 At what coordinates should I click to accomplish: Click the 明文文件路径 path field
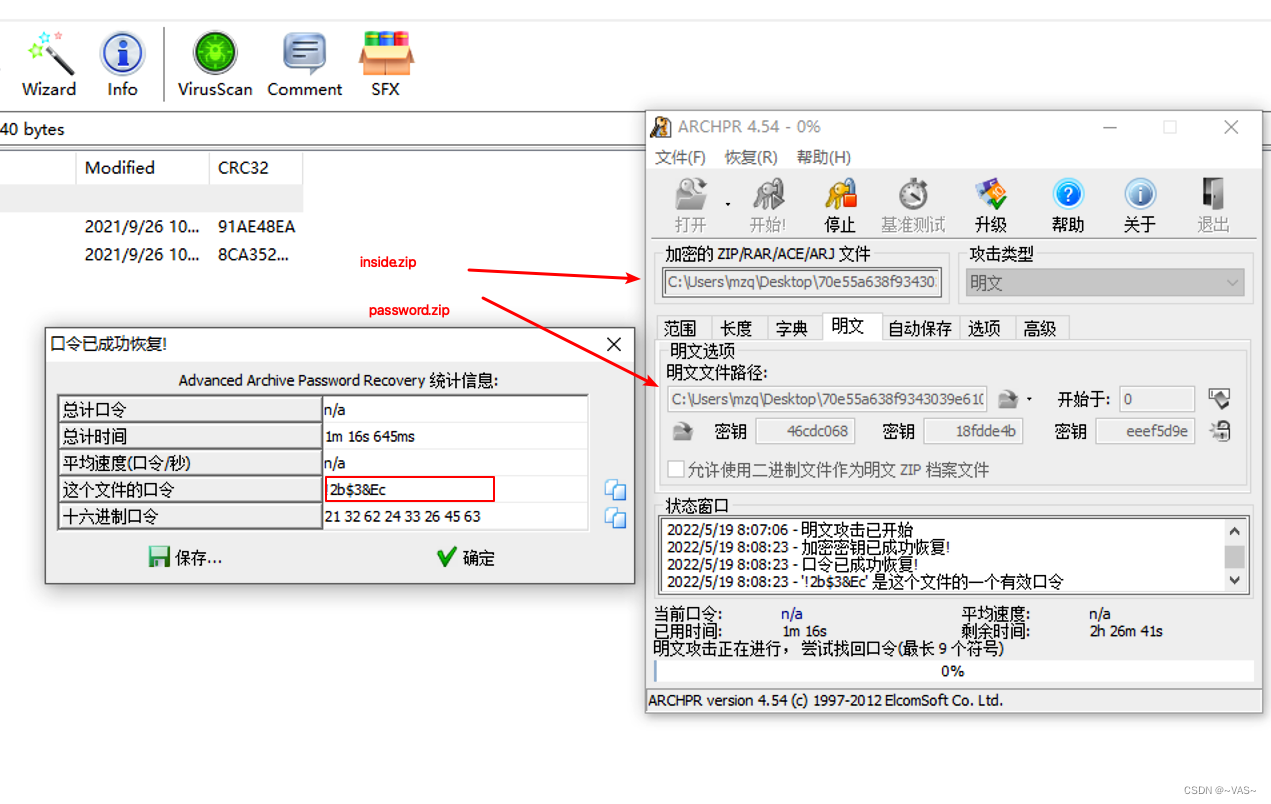(x=828, y=399)
